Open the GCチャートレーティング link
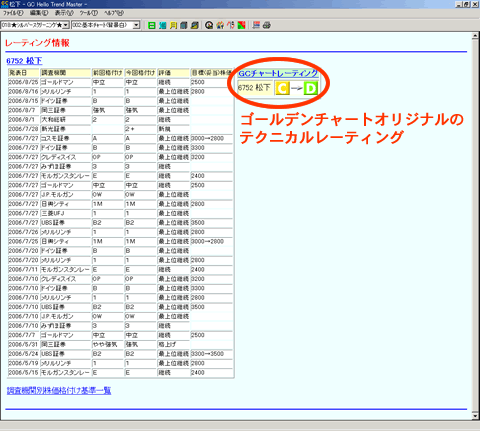480x431 pixels. (x=278, y=74)
